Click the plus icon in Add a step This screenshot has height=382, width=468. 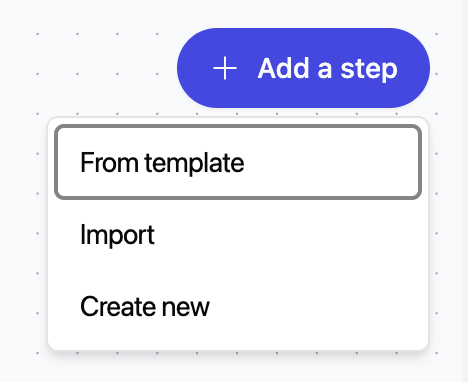pyautogui.click(x=225, y=68)
